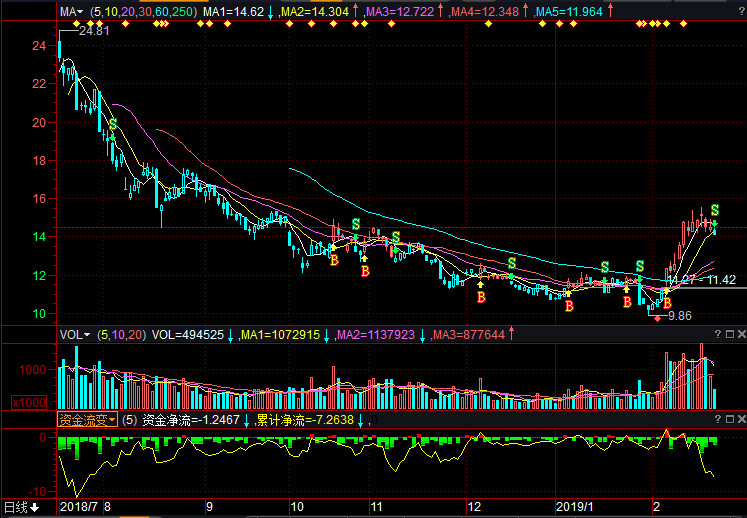Click the 24.81 high price label
747x518 pixels.
93,32
